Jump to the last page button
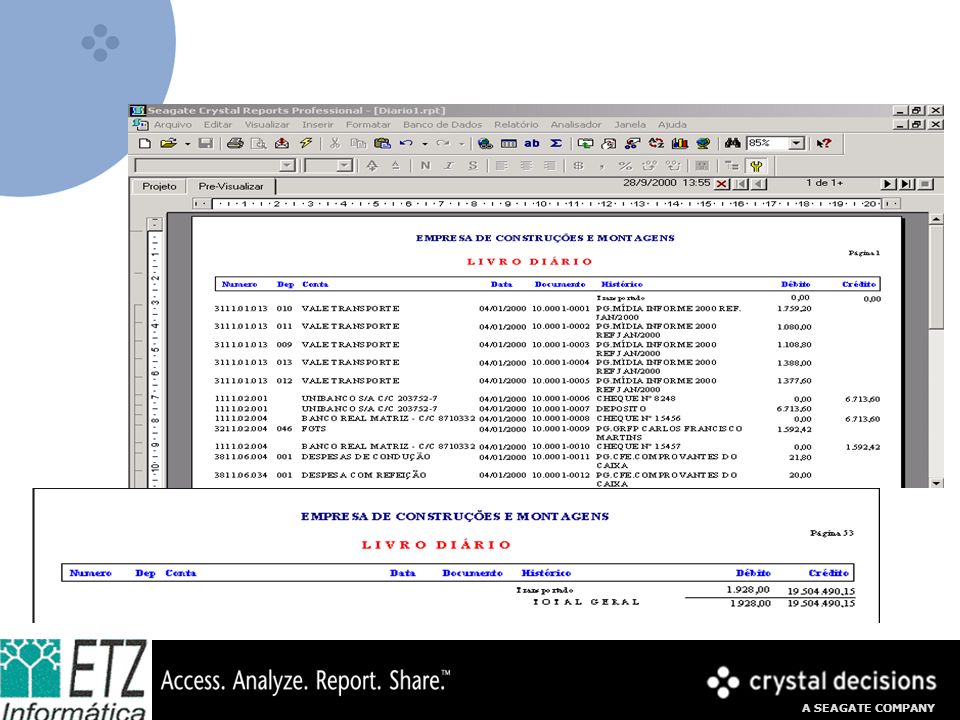960x720 pixels. pyautogui.click(x=907, y=184)
